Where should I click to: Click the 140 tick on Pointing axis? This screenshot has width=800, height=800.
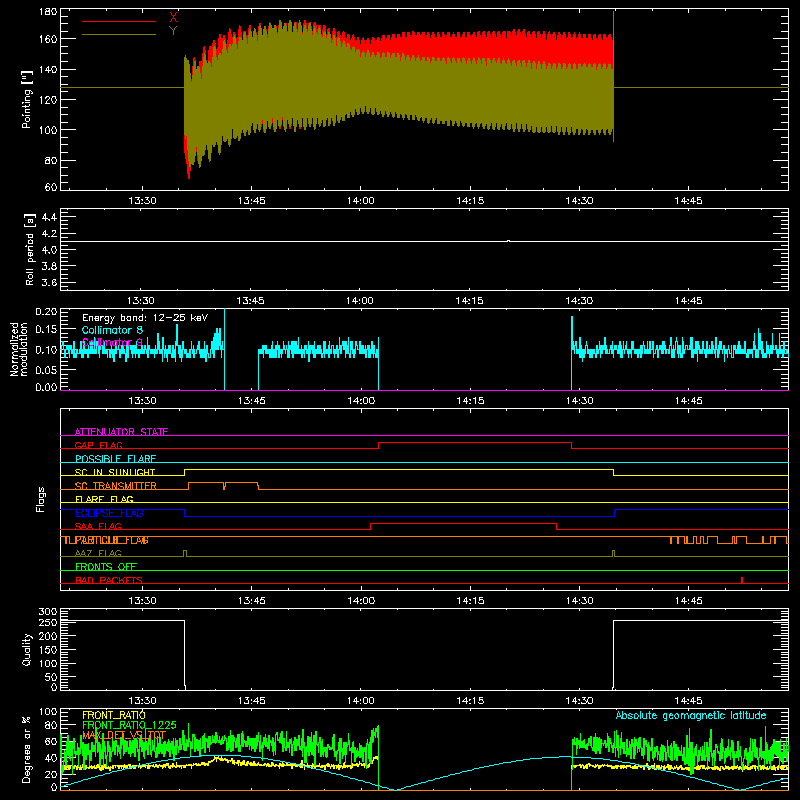click(48, 69)
